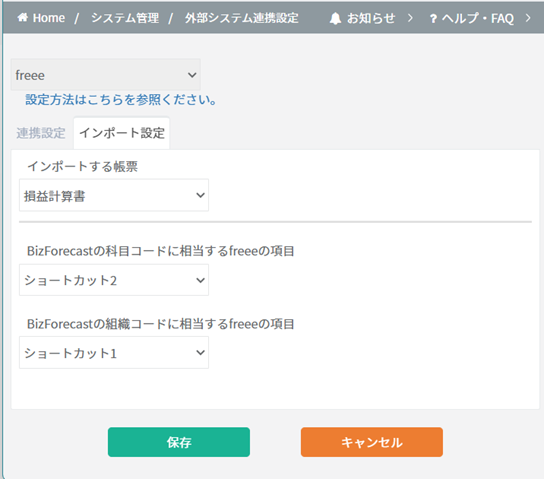544x479 pixels.
Task: Open the ショートカット2 account code dropdown
Action: [114, 280]
